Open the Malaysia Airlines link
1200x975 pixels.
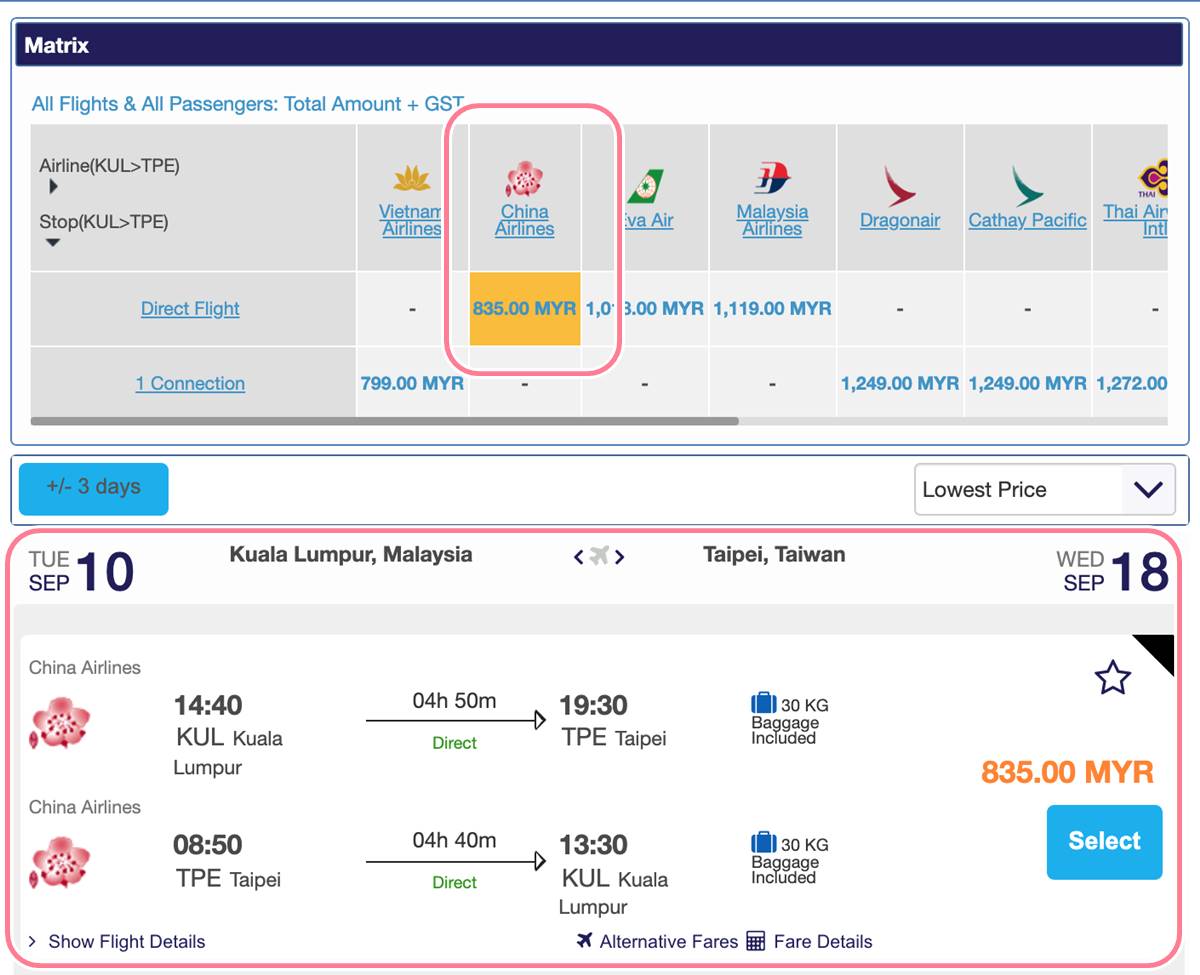click(x=772, y=220)
